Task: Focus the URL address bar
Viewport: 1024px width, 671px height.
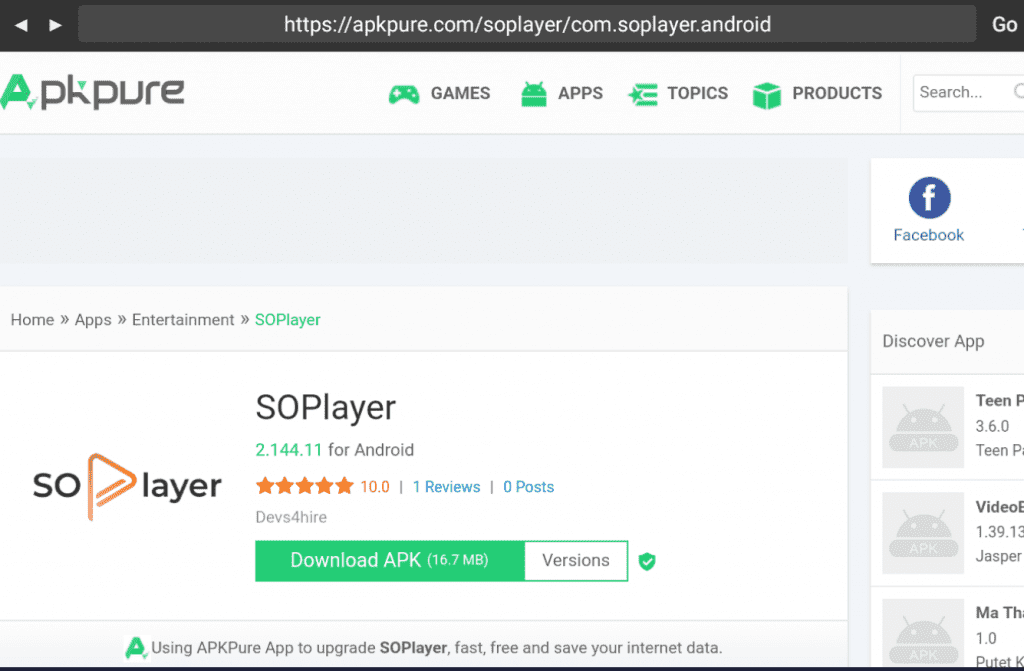Action: click(527, 25)
